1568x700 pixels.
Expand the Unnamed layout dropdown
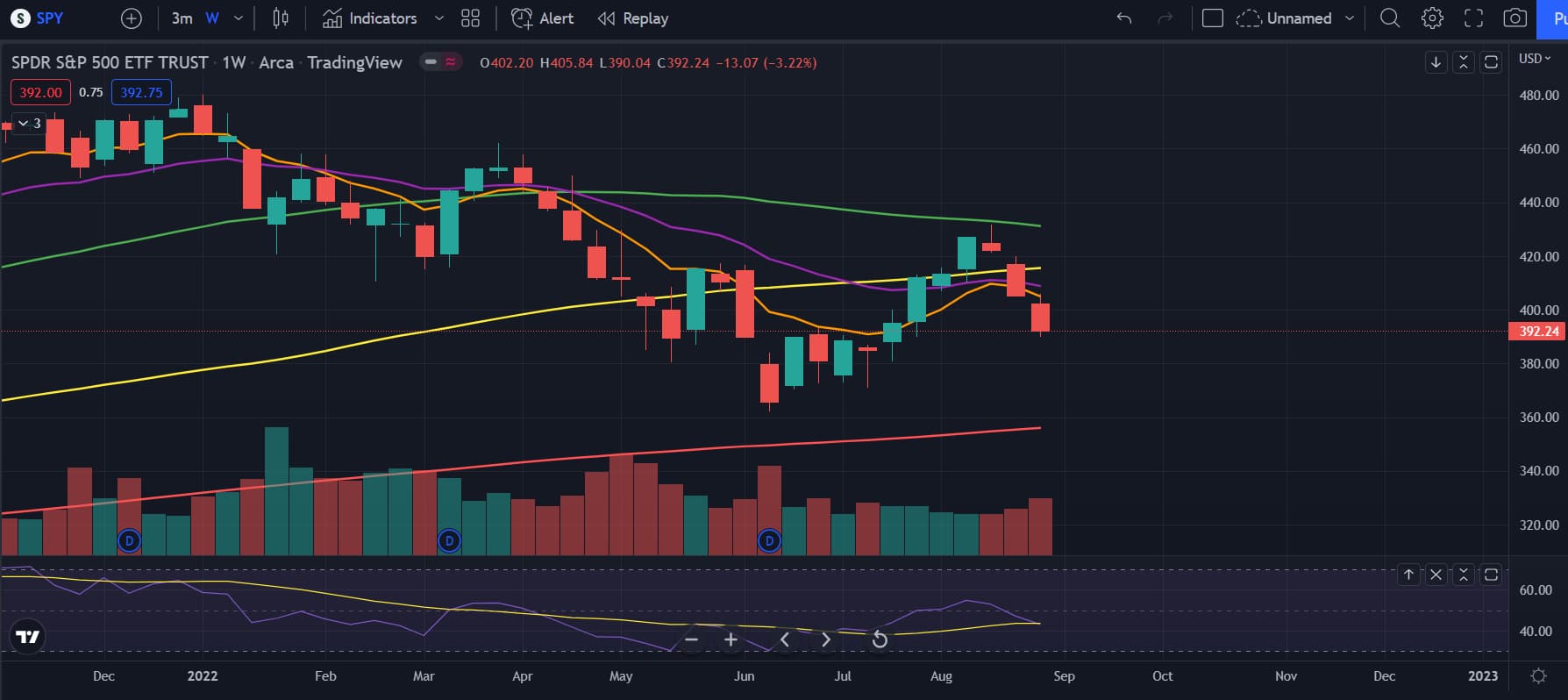click(1350, 18)
